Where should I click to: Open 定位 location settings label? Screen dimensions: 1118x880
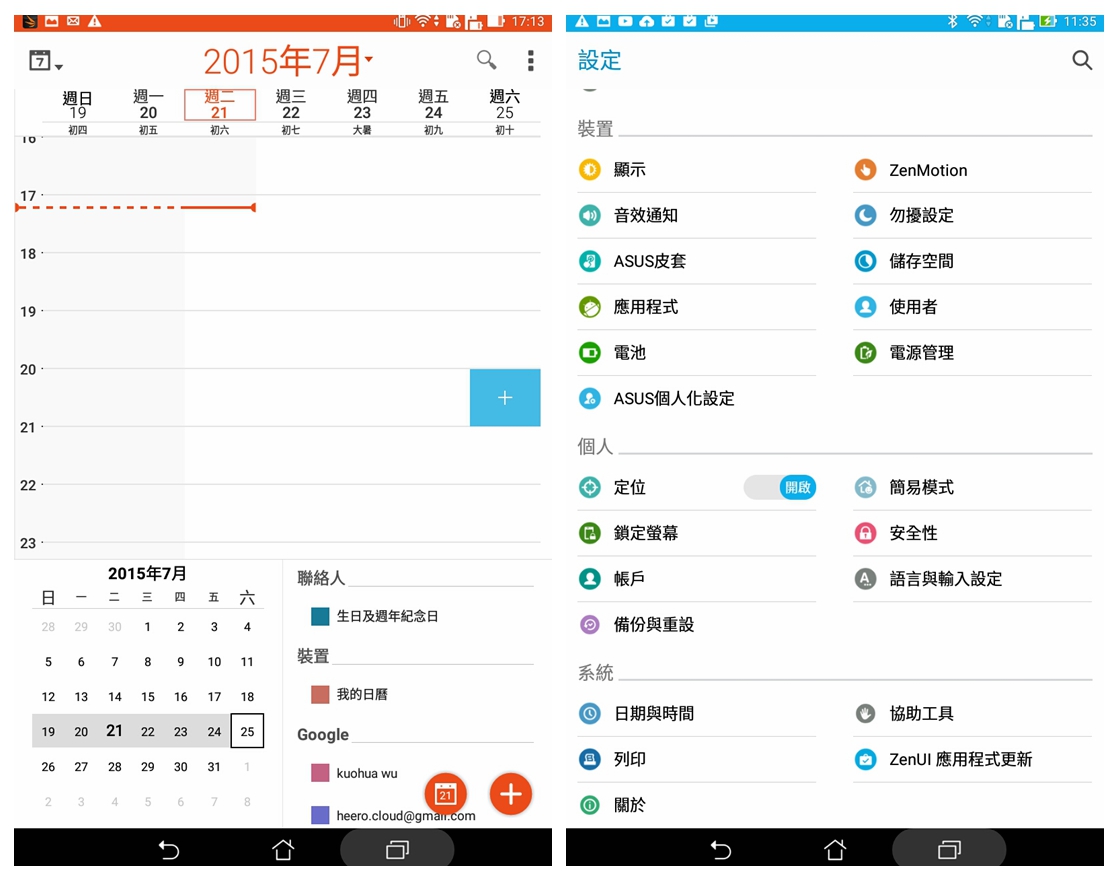click(x=630, y=487)
